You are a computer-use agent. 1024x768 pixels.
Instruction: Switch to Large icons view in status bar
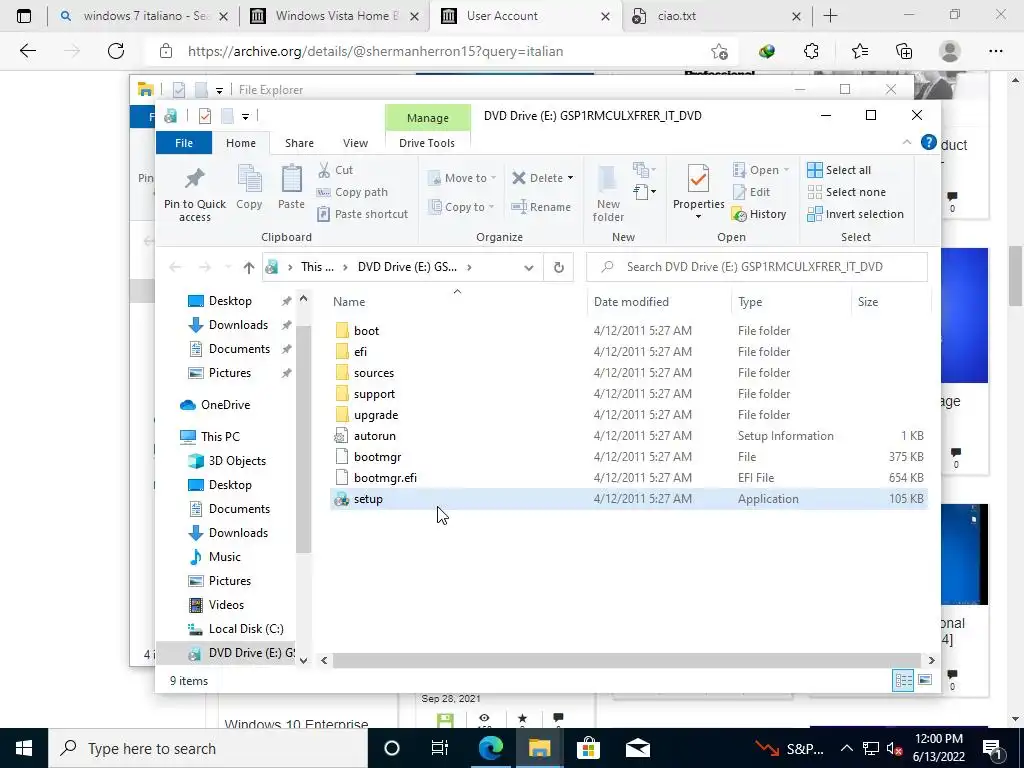pyautogui.click(x=925, y=680)
